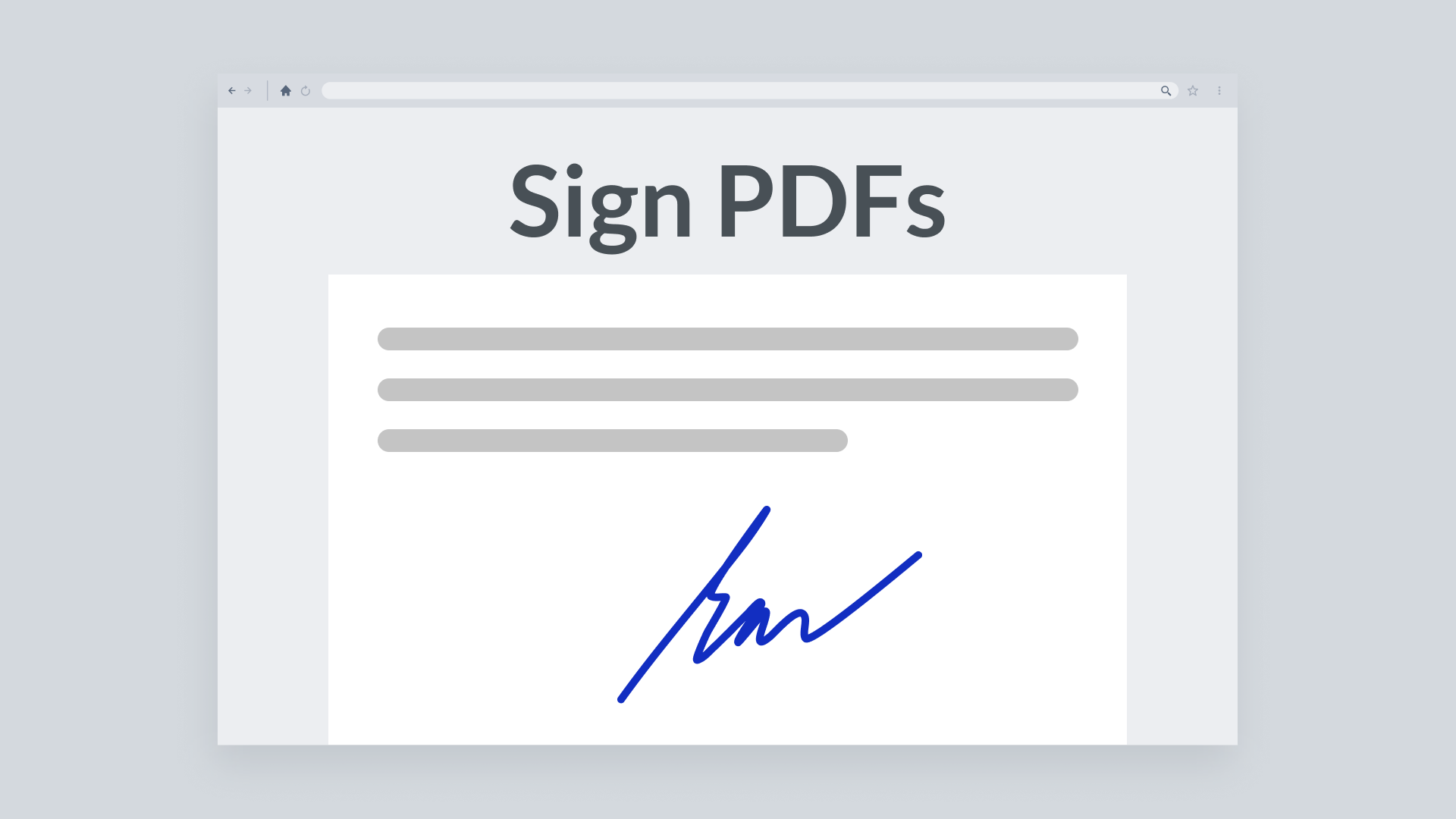Click the home page icon
Screen dimensions: 1456x819
pos(286,91)
